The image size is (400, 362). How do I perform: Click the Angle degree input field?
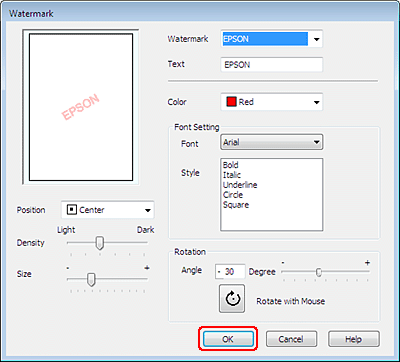click(230, 272)
